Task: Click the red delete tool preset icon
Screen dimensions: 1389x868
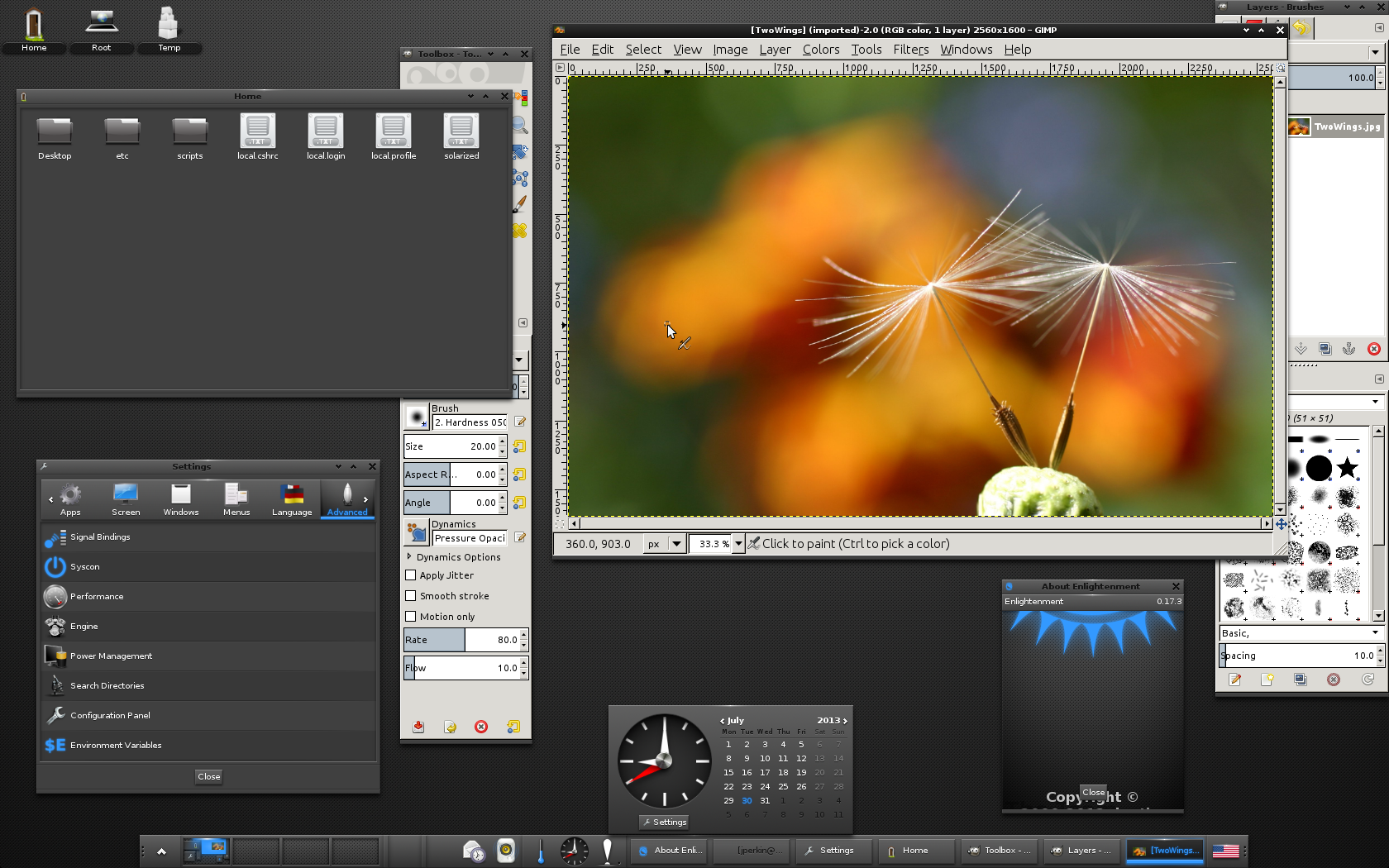Action: click(x=481, y=727)
